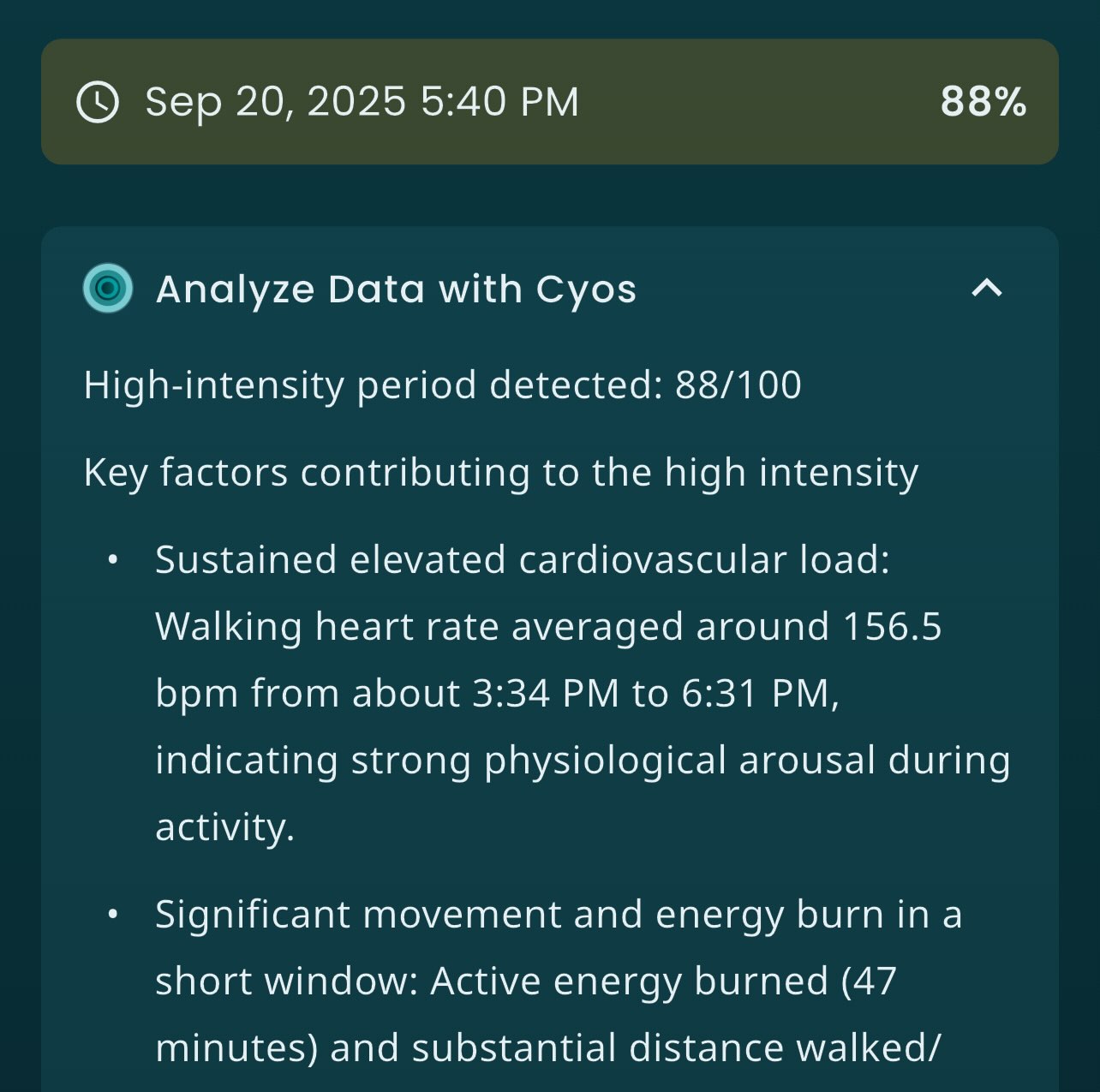Tap the 88/100 score text
The image size is (1100, 1092).
coord(738,385)
